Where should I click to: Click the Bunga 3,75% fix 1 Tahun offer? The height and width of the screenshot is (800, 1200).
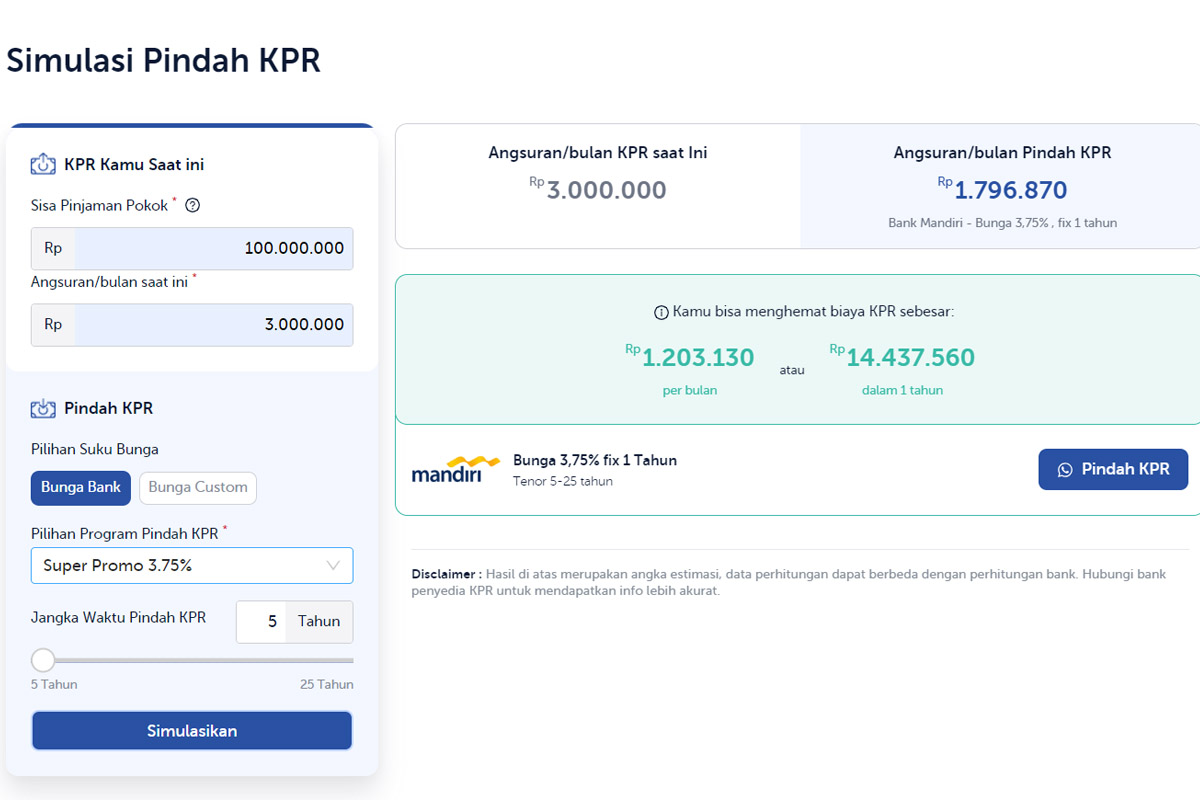pyautogui.click(x=595, y=461)
